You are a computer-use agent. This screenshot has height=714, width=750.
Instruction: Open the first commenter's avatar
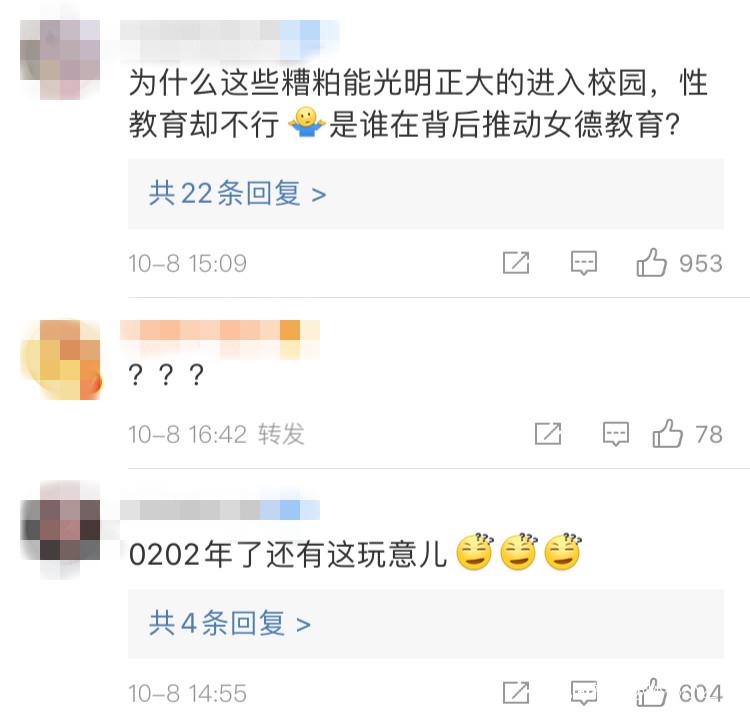coord(60,60)
